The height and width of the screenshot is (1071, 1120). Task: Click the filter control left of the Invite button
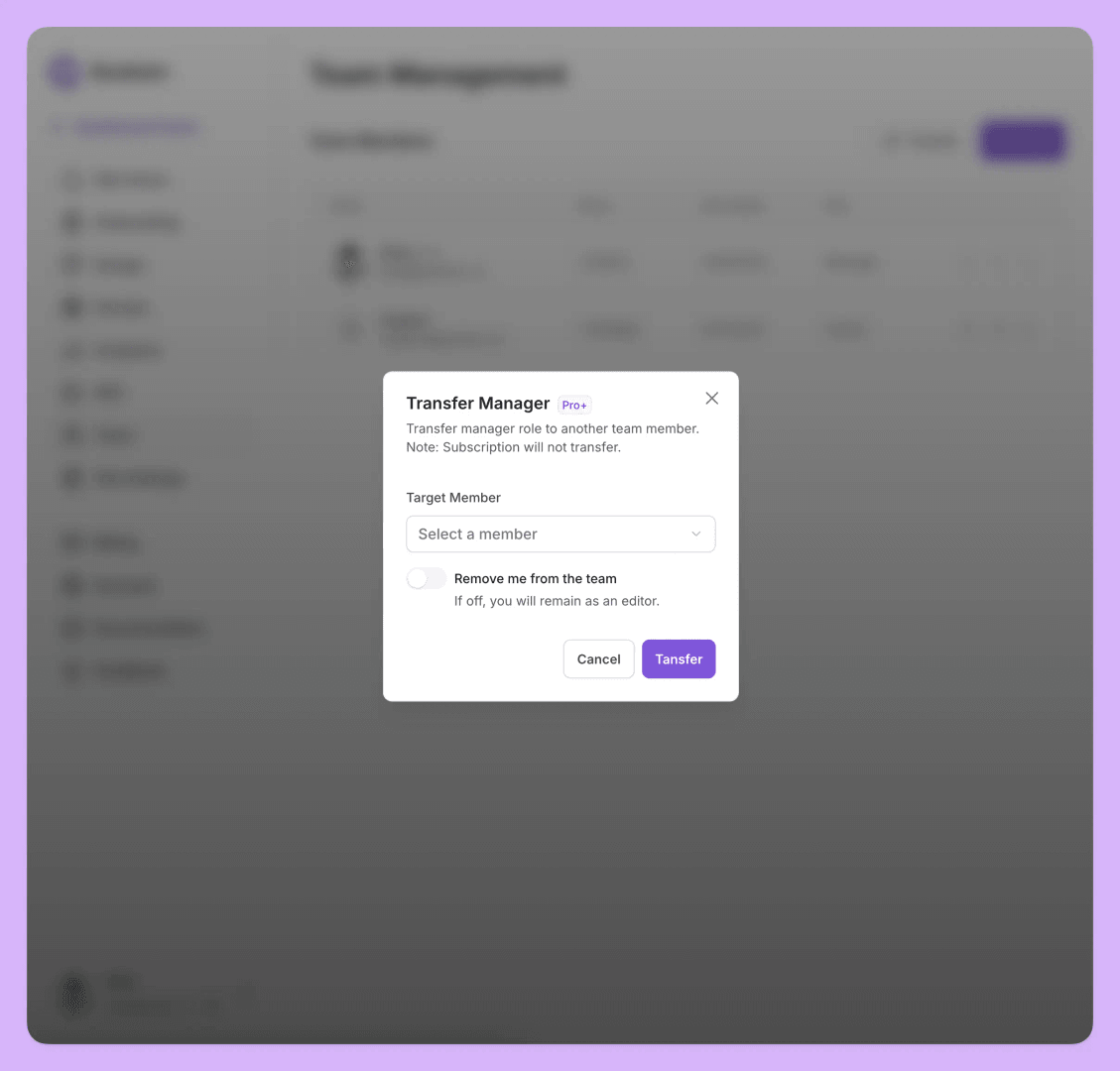pos(918,140)
